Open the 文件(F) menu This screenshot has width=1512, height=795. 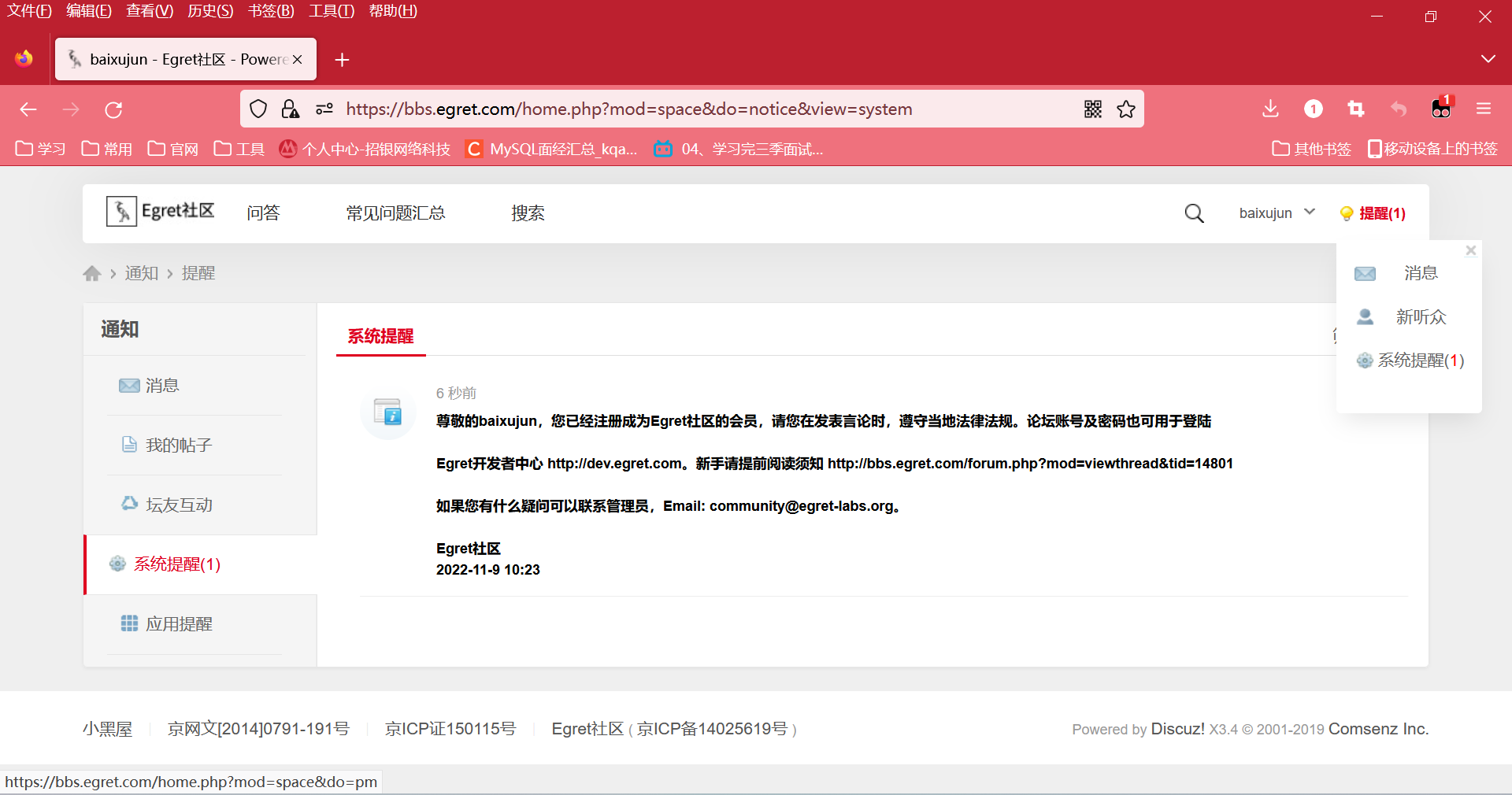coord(29,11)
